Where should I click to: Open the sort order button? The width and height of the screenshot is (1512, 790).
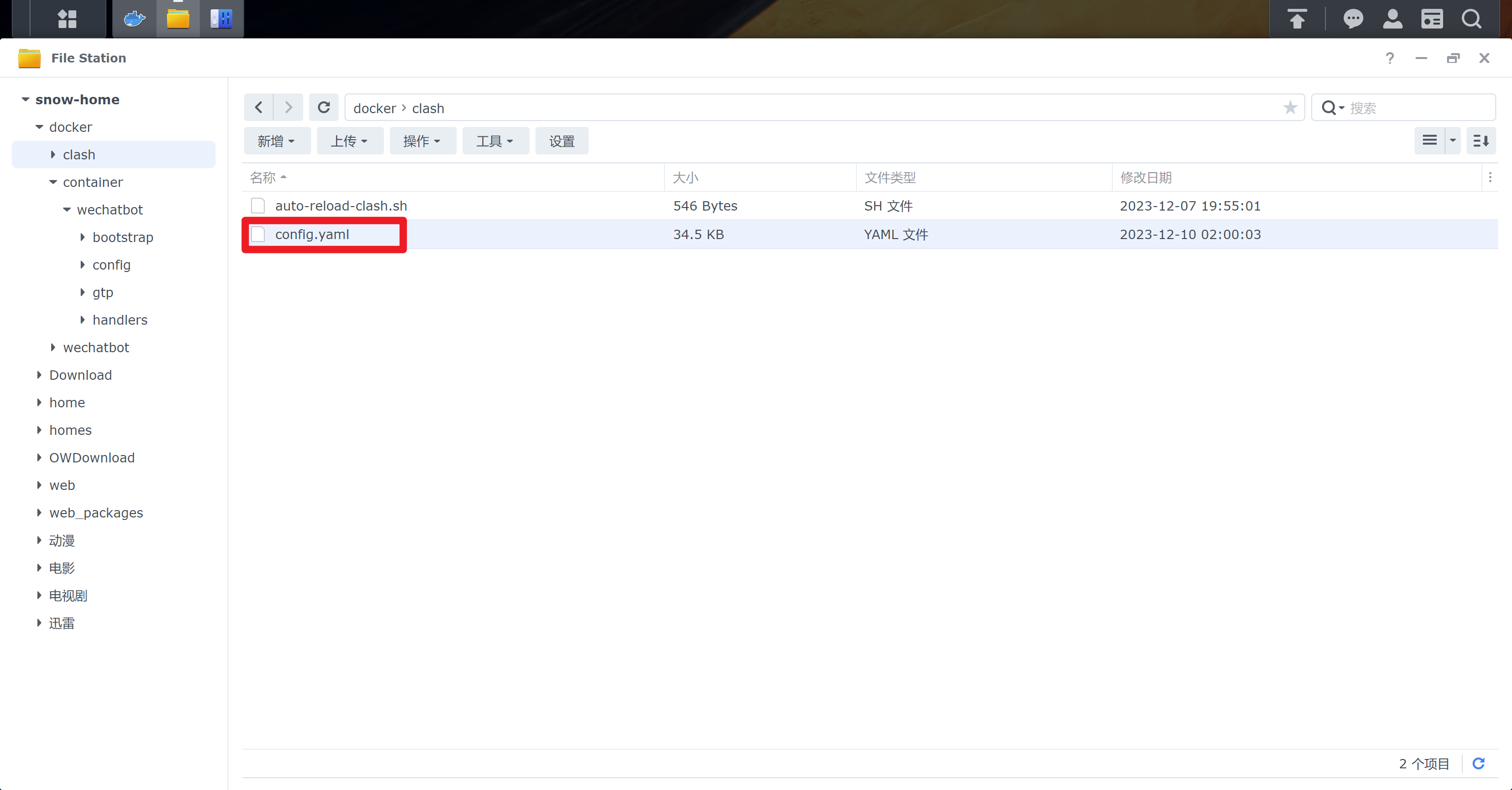[1481, 141]
